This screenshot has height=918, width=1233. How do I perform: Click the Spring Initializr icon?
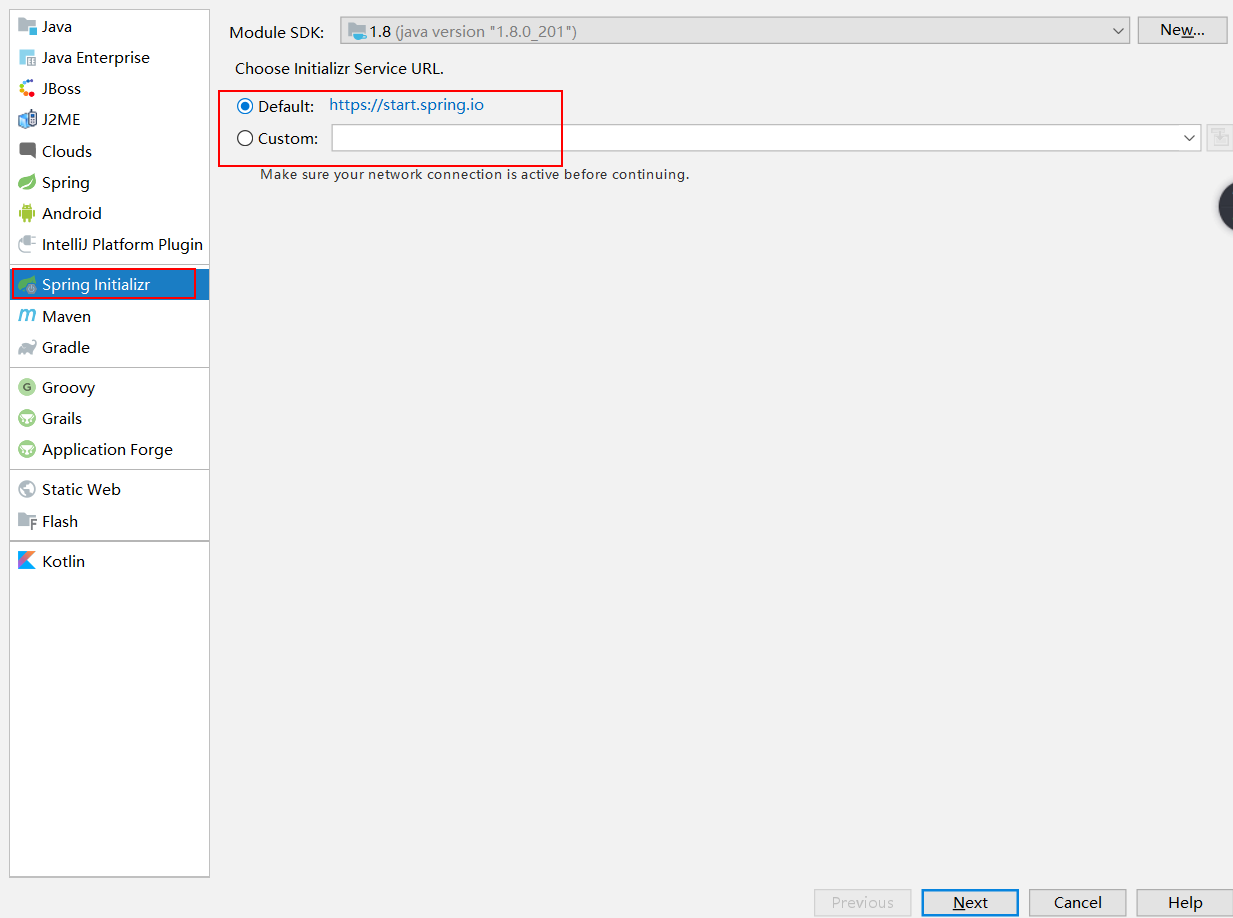coord(27,285)
